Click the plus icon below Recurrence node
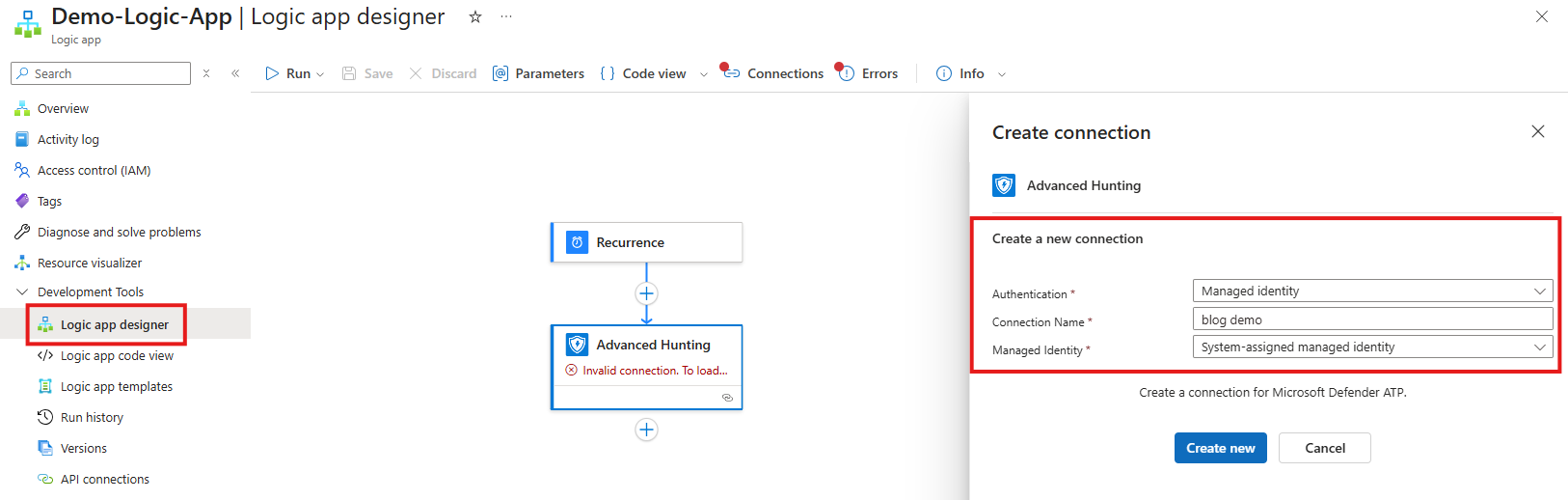1568x500 pixels. (646, 293)
